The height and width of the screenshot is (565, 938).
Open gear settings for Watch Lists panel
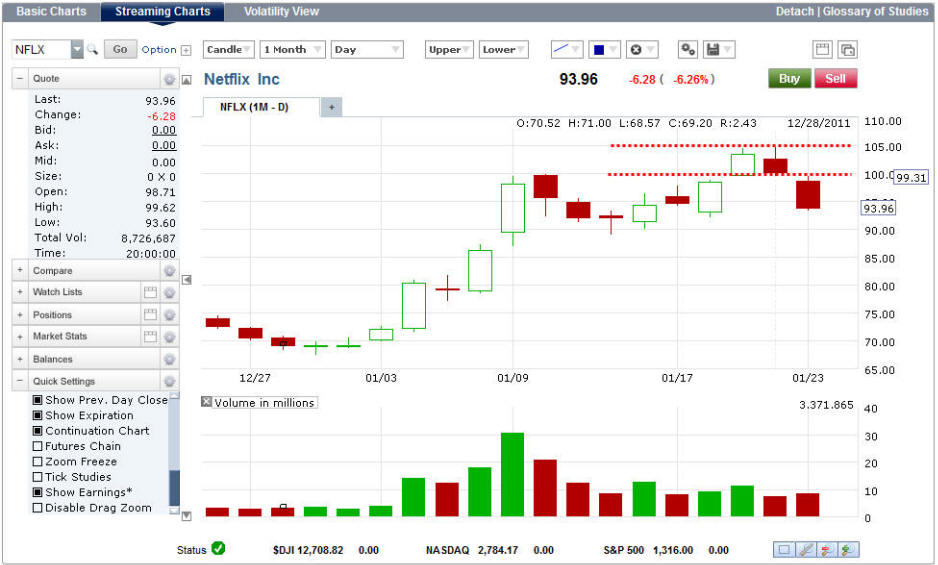pos(169,292)
